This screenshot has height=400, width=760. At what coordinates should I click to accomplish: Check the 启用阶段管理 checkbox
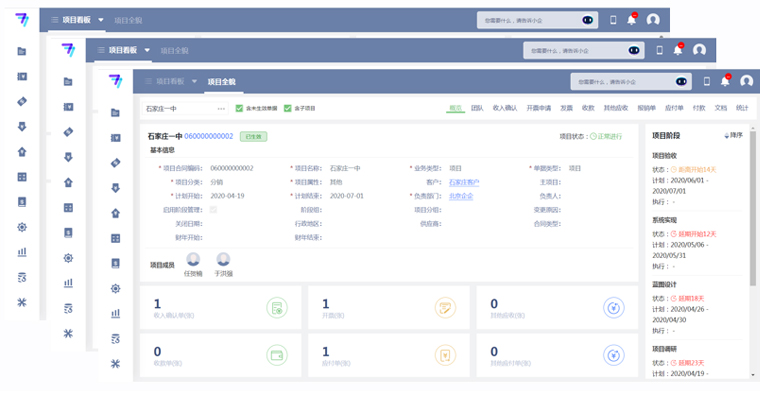[x=214, y=210]
